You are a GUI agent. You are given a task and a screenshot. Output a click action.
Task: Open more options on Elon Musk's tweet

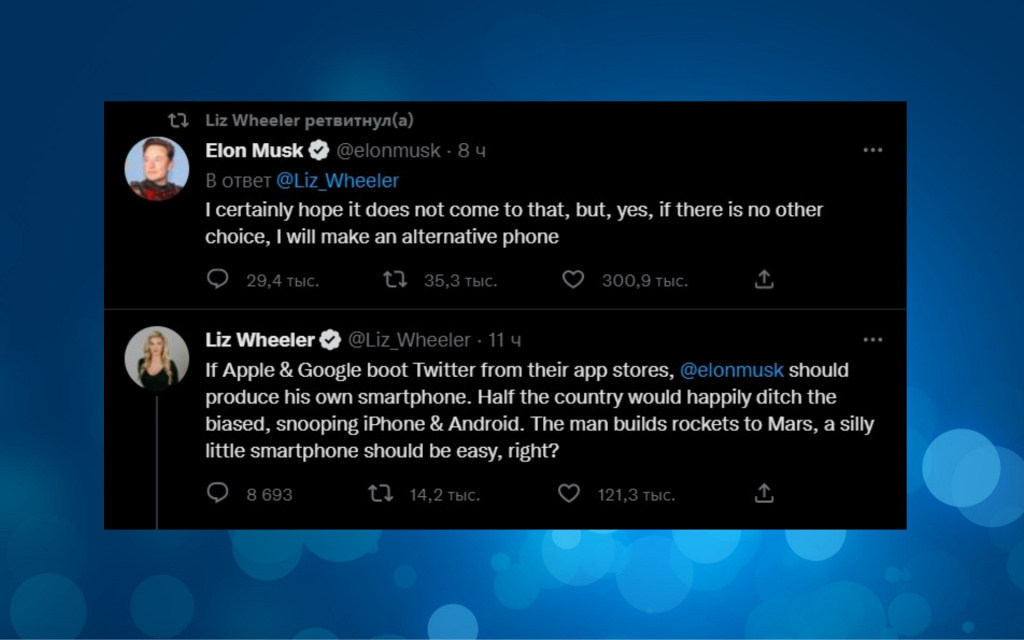(x=873, y=150)
